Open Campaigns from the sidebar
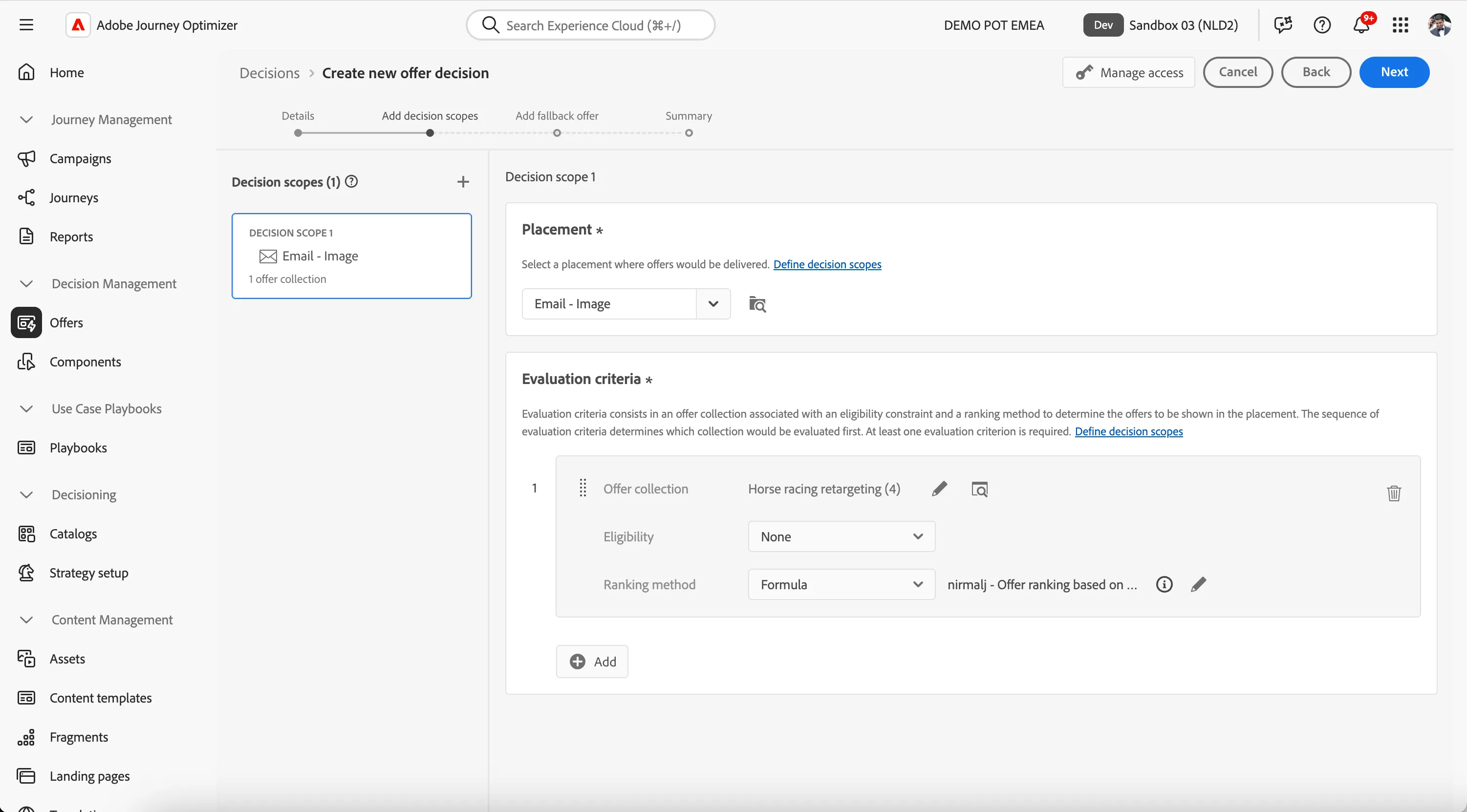1467x812 pixels. coord(80,158)
